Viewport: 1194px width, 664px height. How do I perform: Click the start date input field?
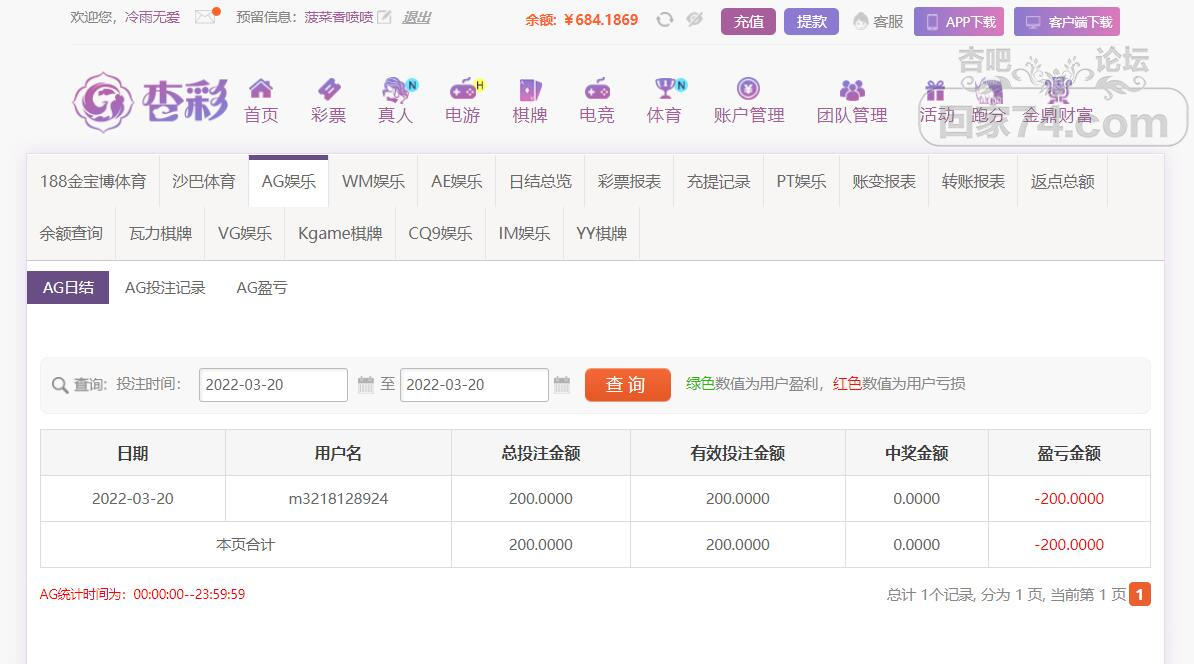click(273, 385)
